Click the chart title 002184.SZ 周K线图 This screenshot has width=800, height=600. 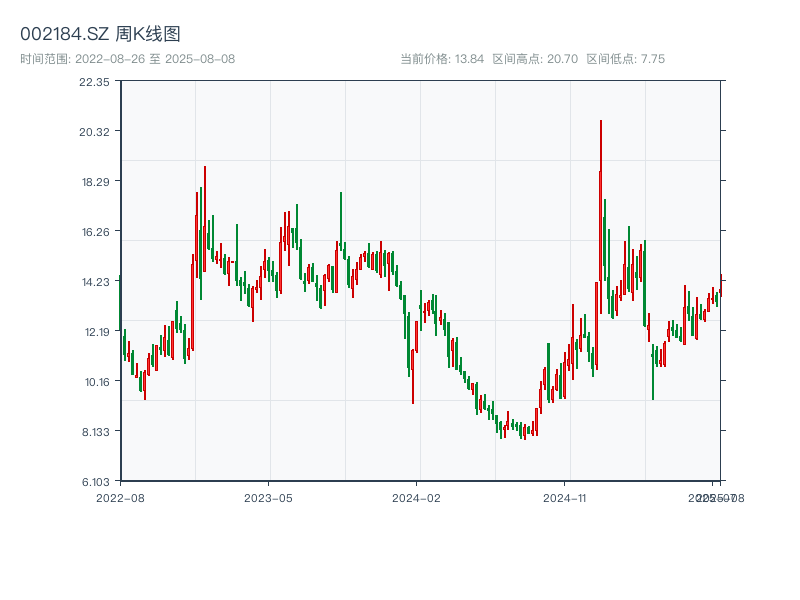(101, 34)
